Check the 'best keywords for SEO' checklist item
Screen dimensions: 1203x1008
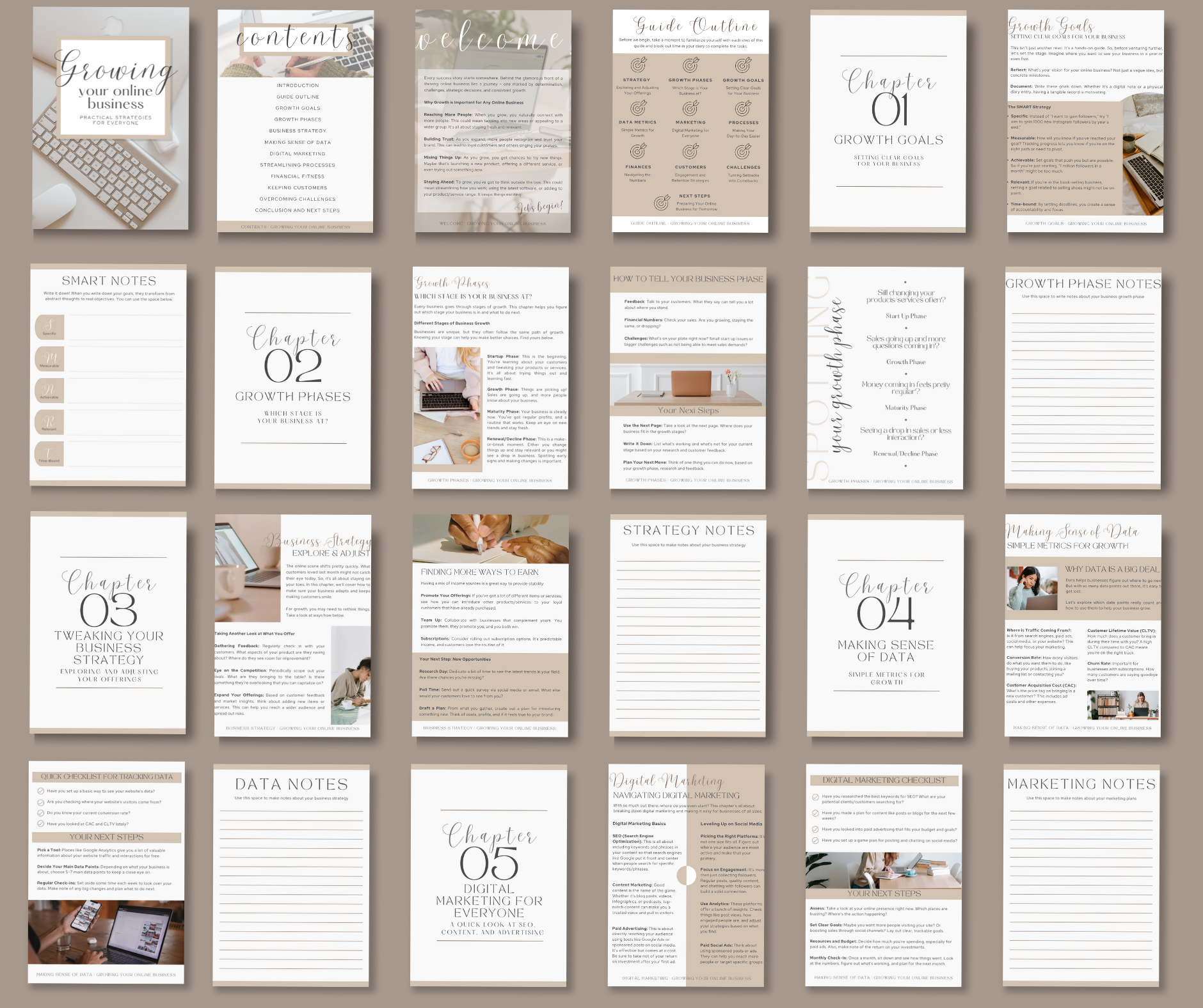click(815, 798)
